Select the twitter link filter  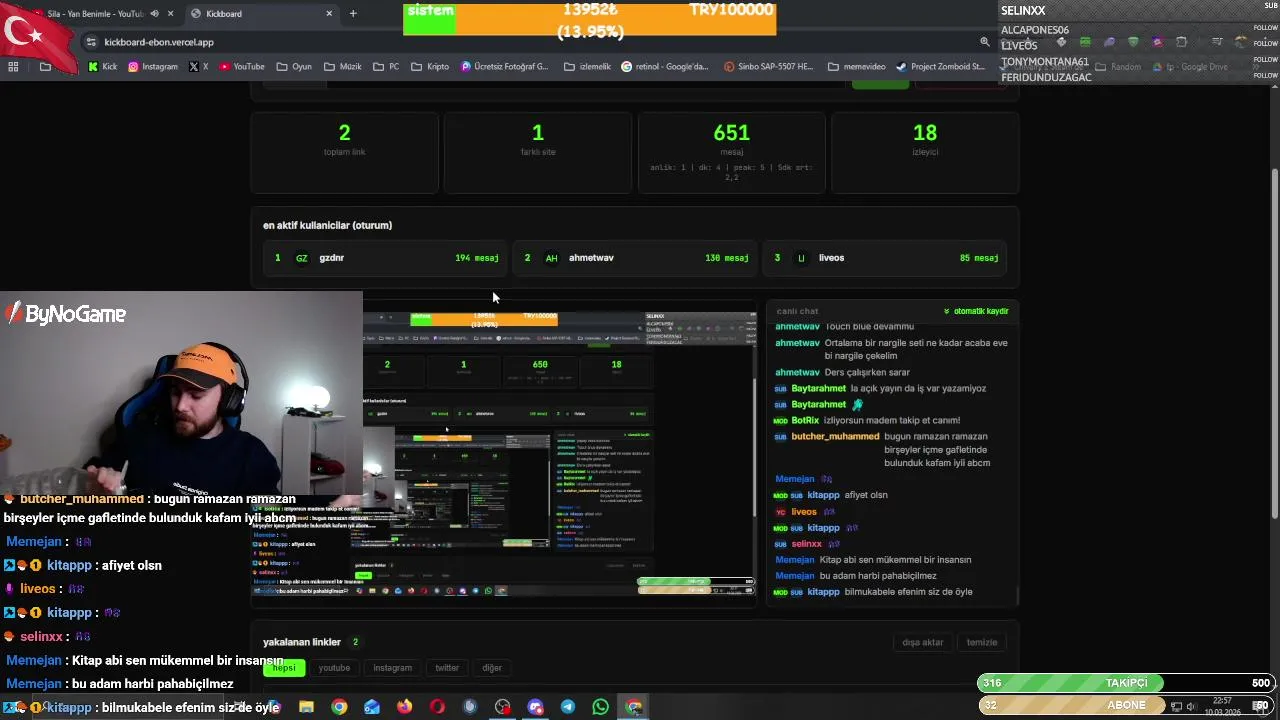tap(447, 668)
